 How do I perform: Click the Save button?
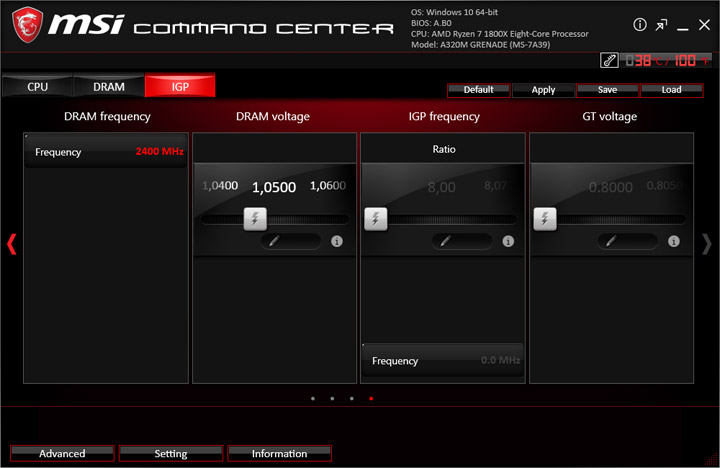tap(608, 90)
